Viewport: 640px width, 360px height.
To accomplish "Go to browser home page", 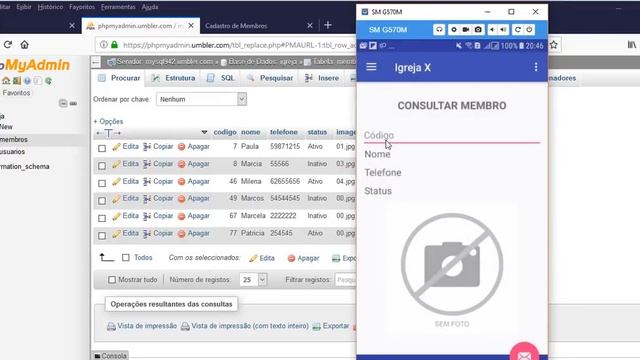I will tap(24, 44).
